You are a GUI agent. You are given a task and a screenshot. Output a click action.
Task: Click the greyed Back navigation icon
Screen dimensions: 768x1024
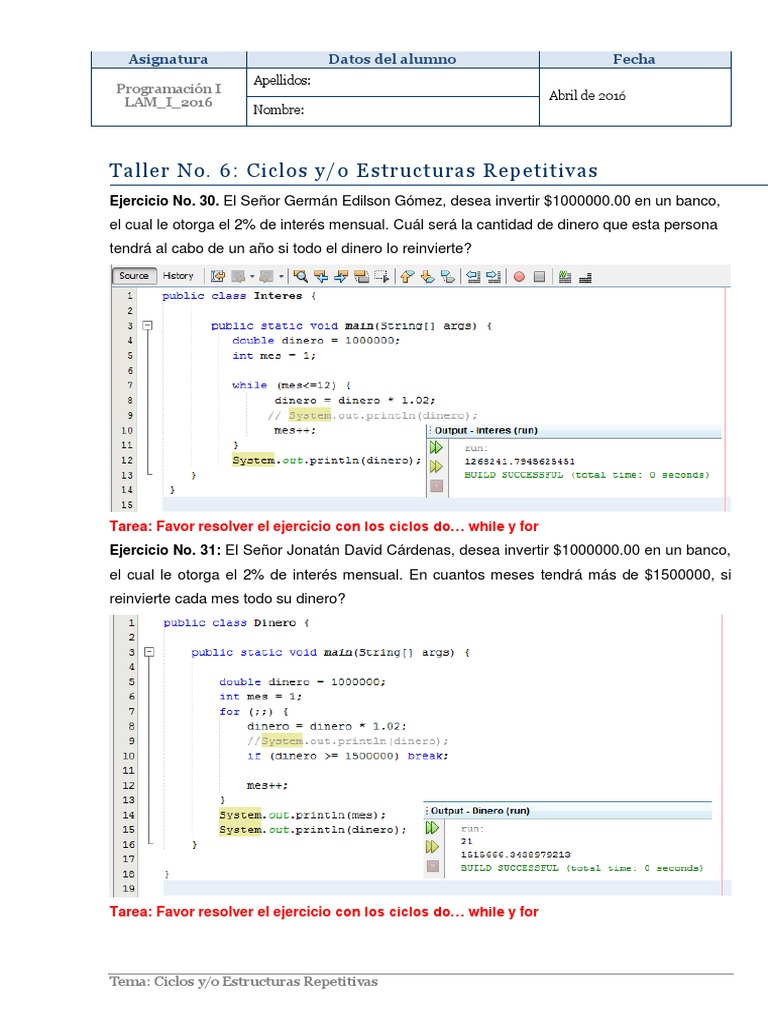click(x=238, y=277)
